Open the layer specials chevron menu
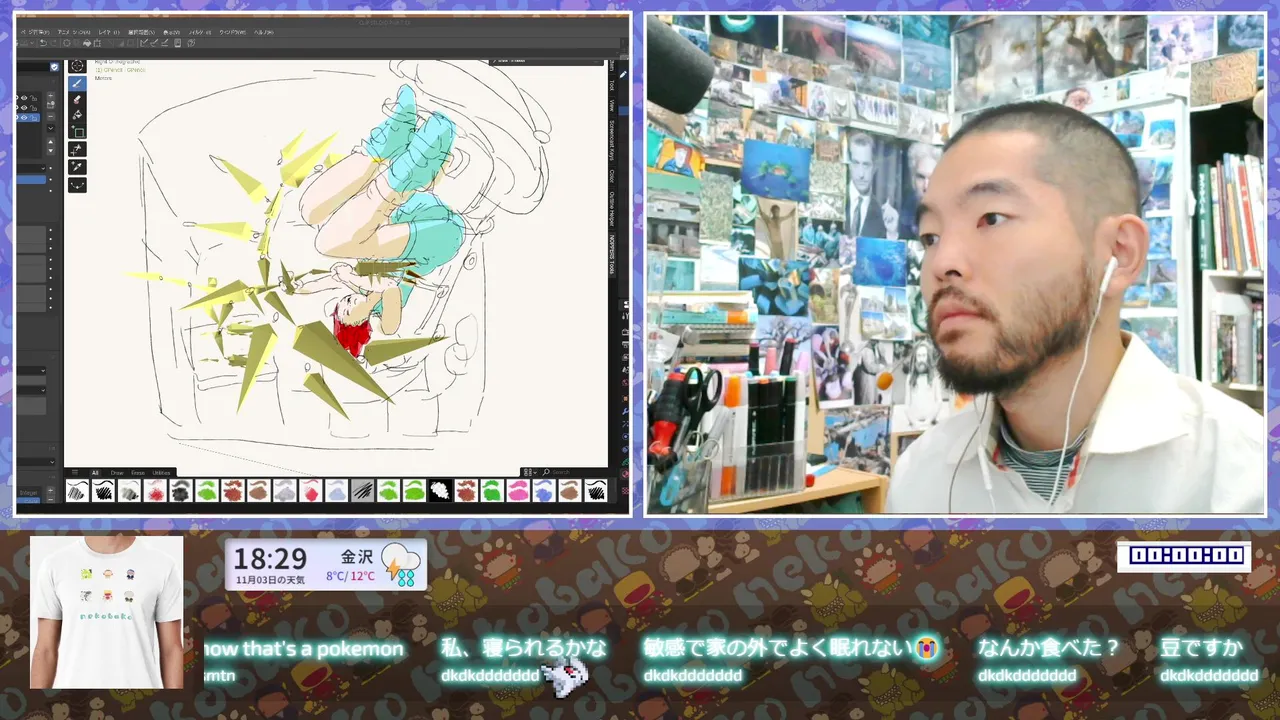Image resolution: width=1280 pixels, height=720 pixels. click(51, 128)
